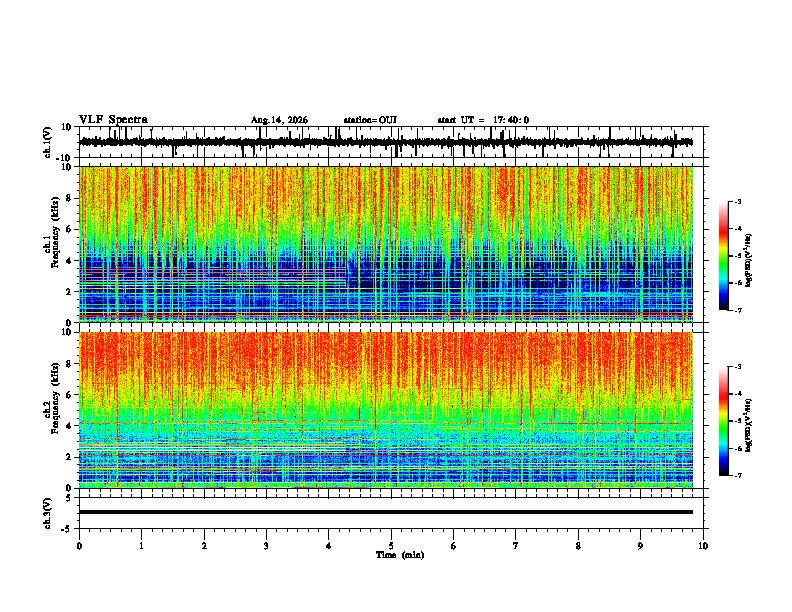Click the "10" minute tick on the time axis
The height and width of the screenshot is (612, 792).
click(703, 546)
